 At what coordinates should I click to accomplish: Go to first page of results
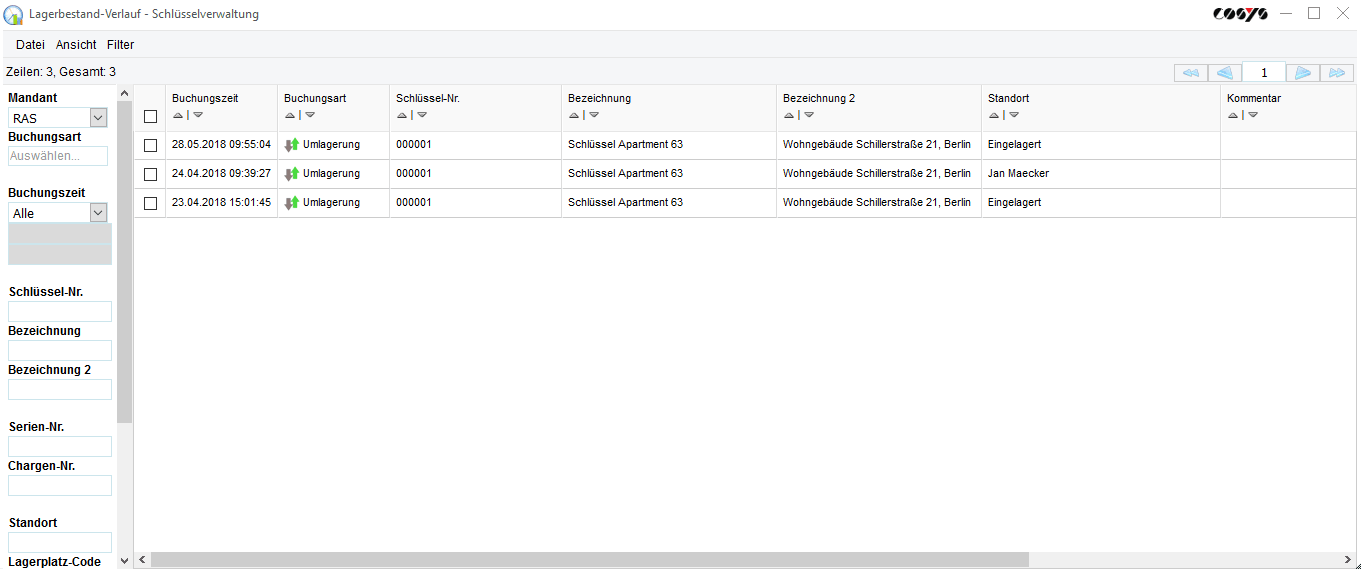pyautogui.click(x=1191, y=73)
